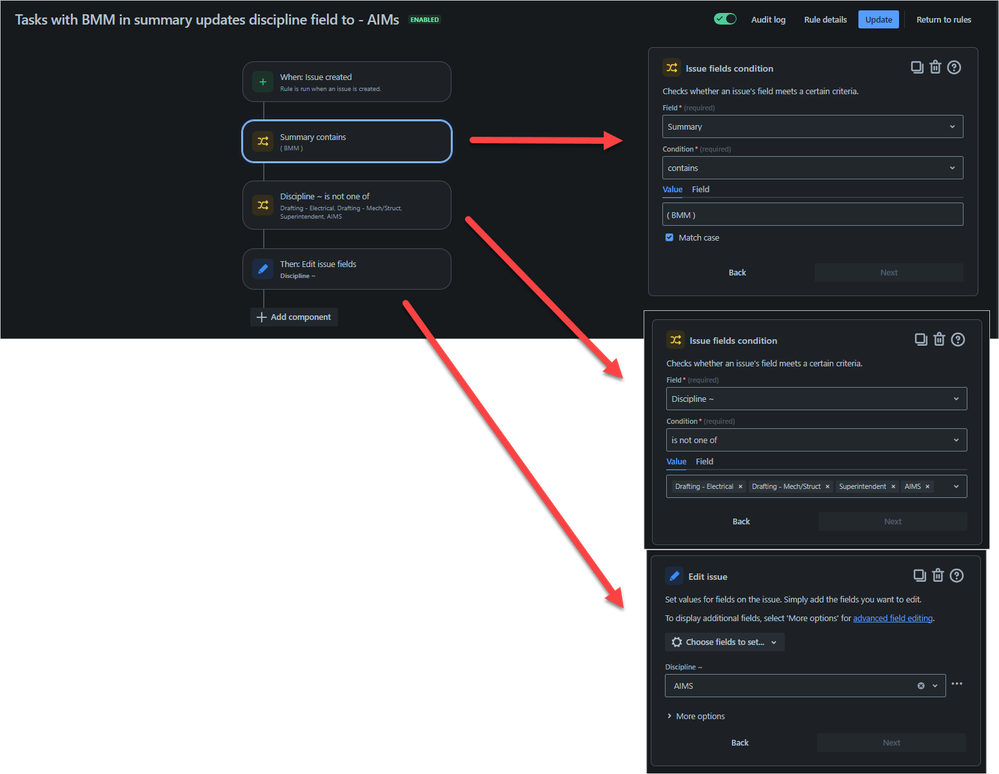
Task: Open the advanced field editing link
Action: pos(893,618)
